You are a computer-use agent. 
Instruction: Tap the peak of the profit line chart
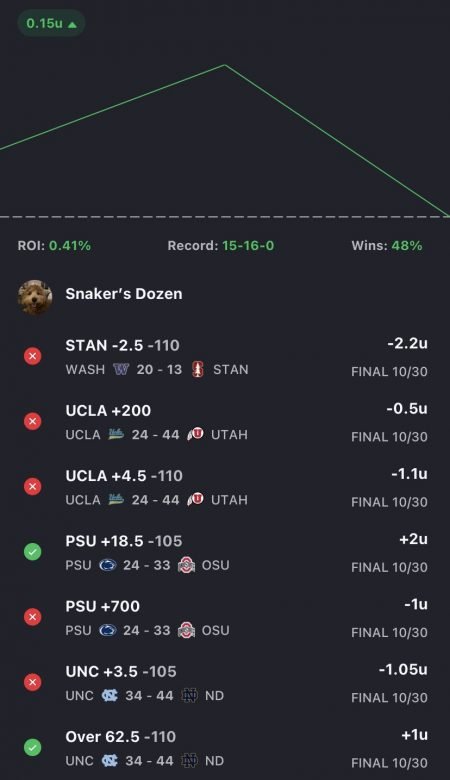click(x=225, y=65)
